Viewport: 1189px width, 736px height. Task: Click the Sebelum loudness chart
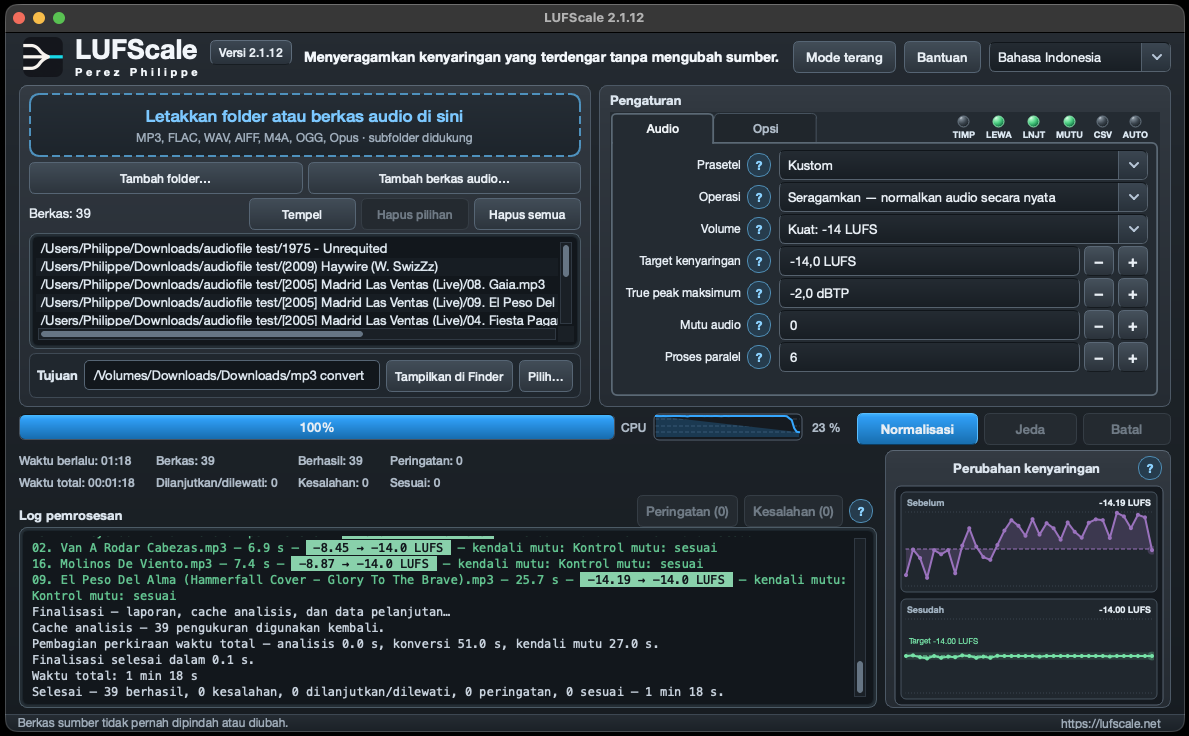coord(1028,540)
